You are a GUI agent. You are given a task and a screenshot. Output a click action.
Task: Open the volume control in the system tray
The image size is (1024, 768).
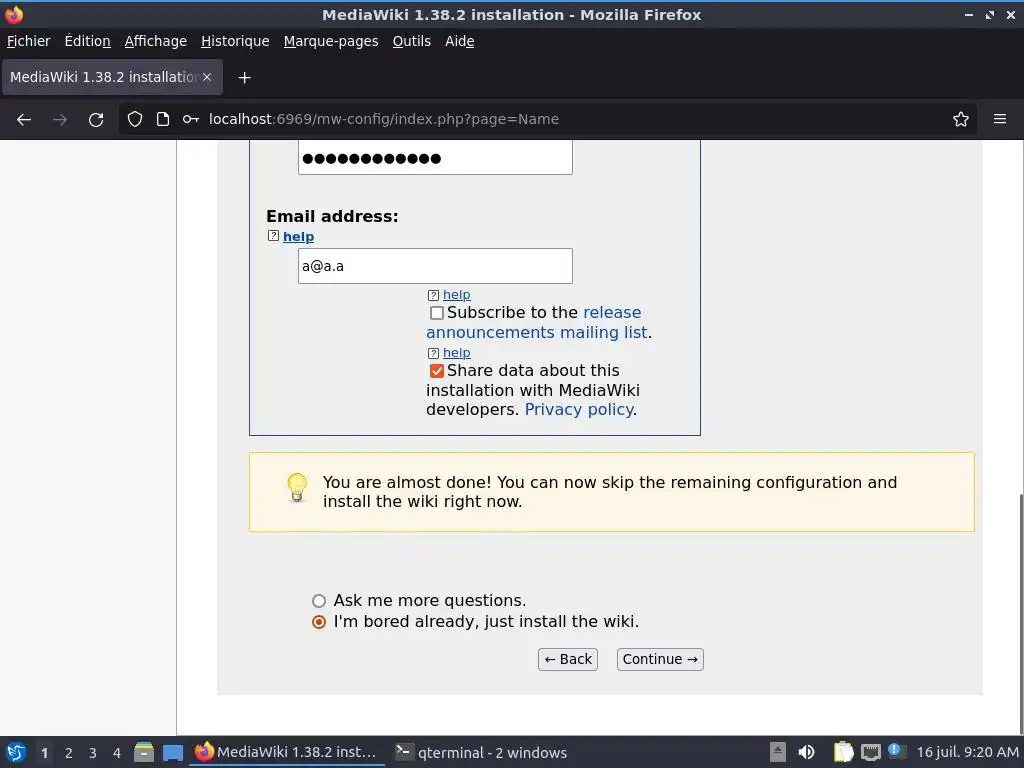(807, 752)
